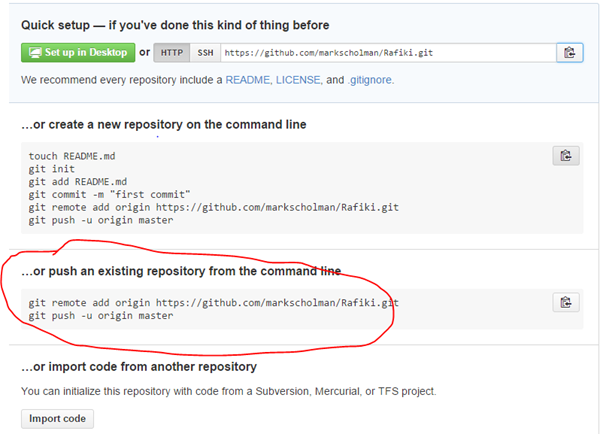This screenshot has height=434, width=609.
Task: Switch to the SSH protocol option
Action: pyautogui.click(x=205, y=52)
